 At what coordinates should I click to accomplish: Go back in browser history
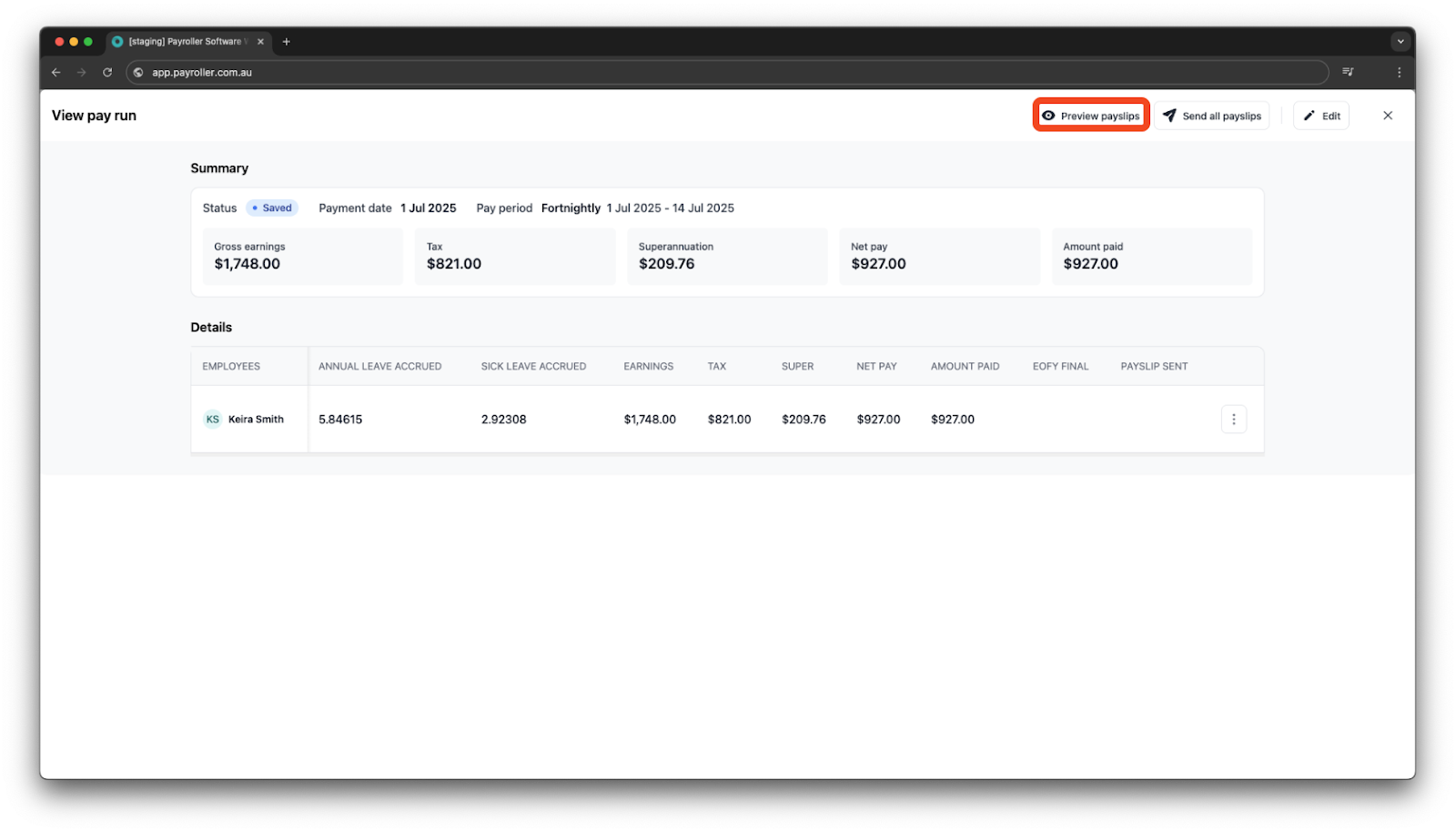56,72
